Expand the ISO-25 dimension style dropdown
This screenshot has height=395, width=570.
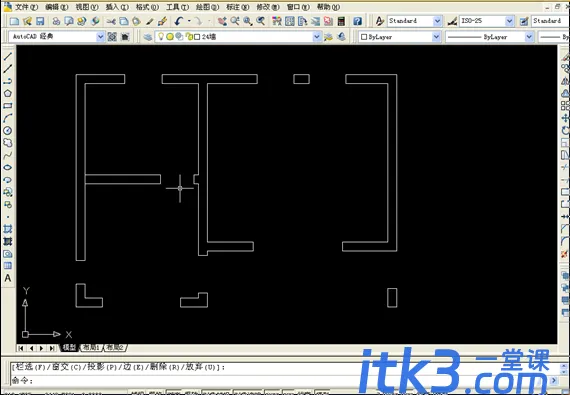[509, 21]
